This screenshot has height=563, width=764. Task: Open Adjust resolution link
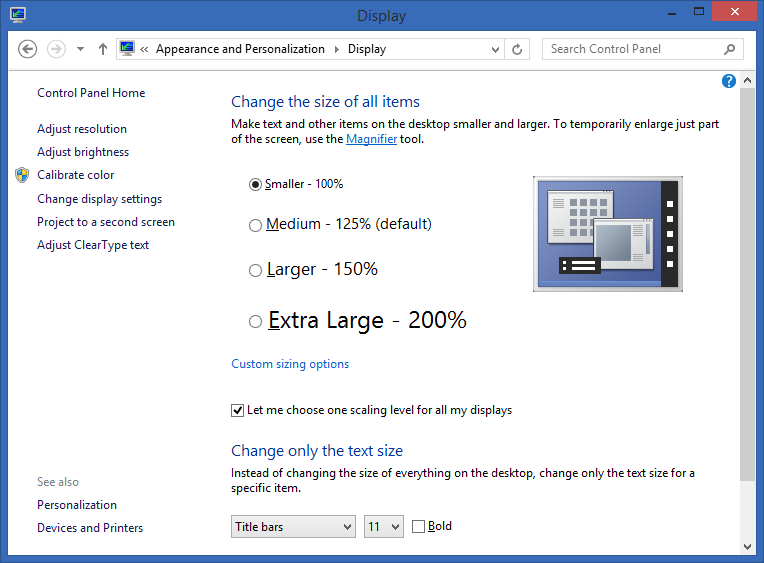click(x=82, y=129)
